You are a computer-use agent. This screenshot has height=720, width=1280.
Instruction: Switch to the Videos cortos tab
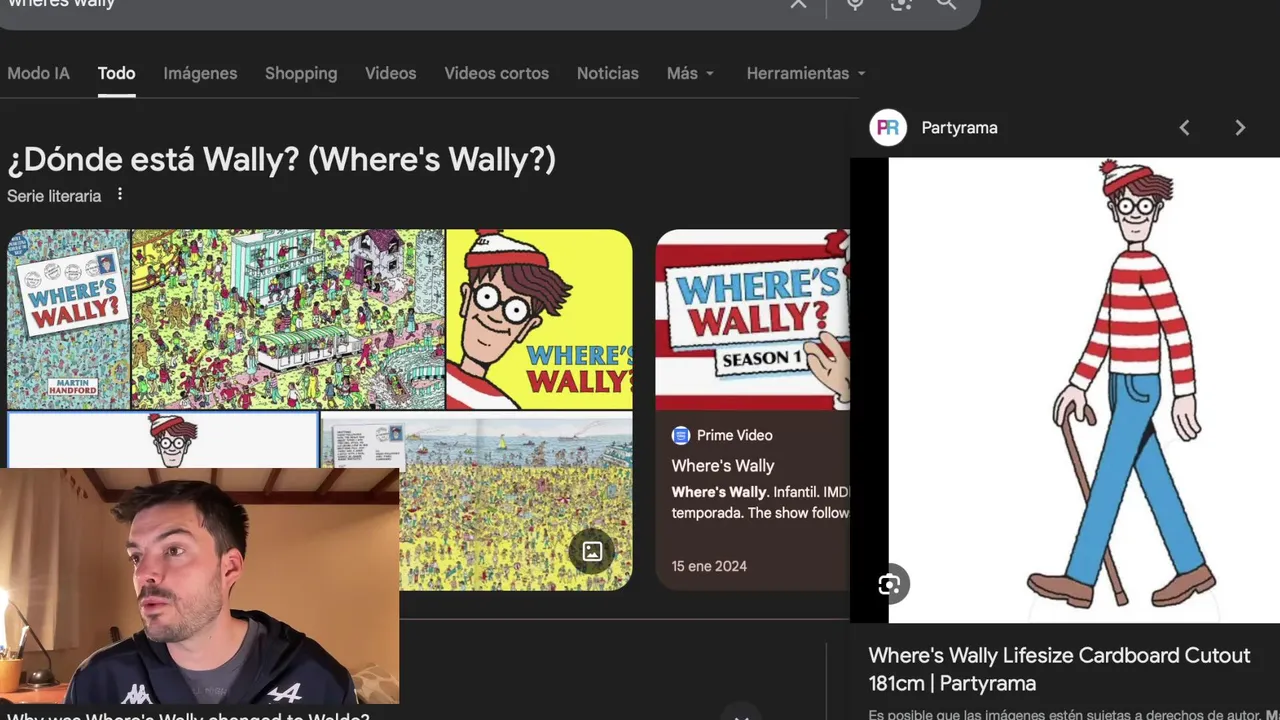point(496,73)
